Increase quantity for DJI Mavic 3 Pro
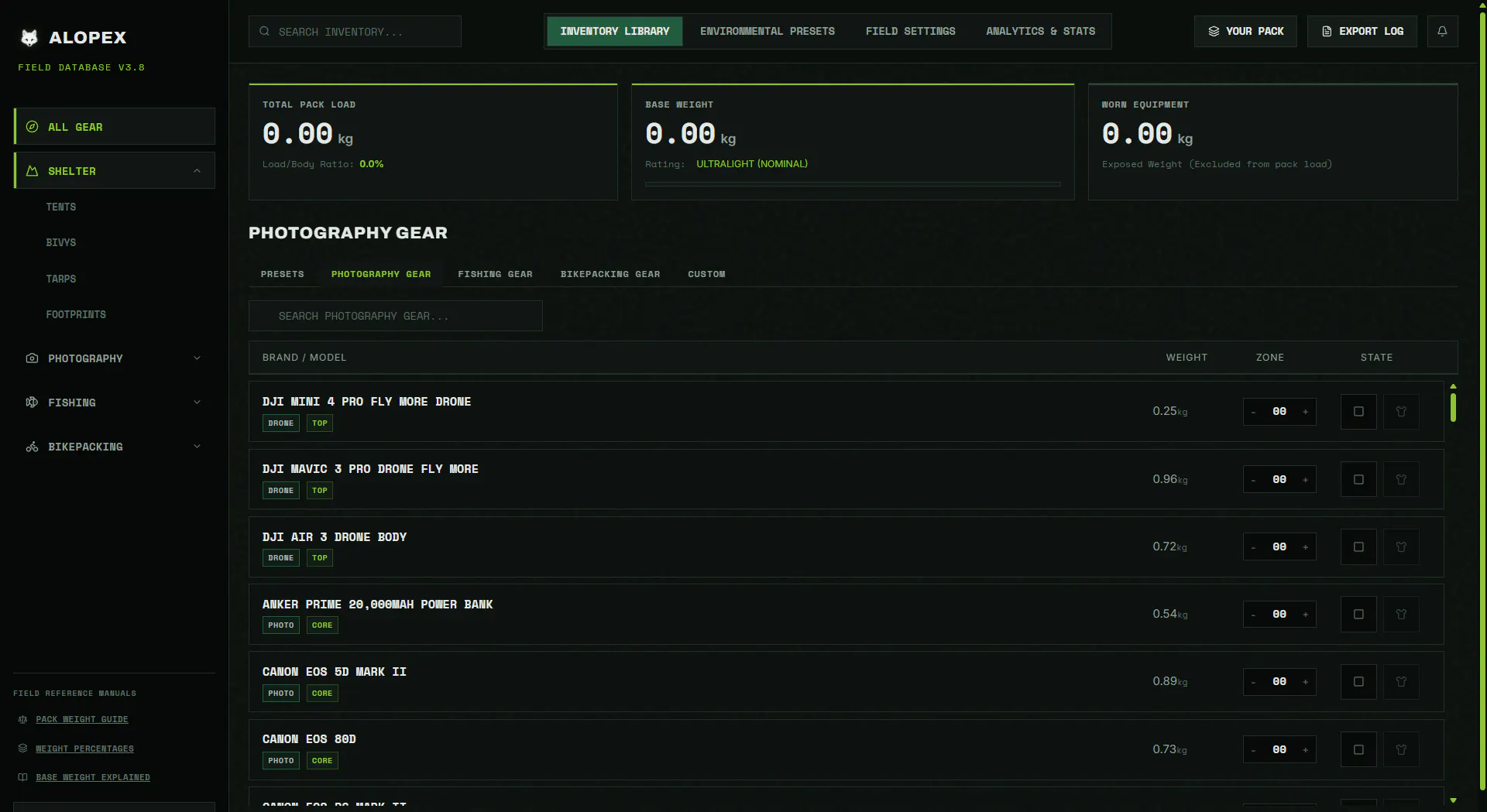The image size is (1487, 812). tap(1305, 480)
